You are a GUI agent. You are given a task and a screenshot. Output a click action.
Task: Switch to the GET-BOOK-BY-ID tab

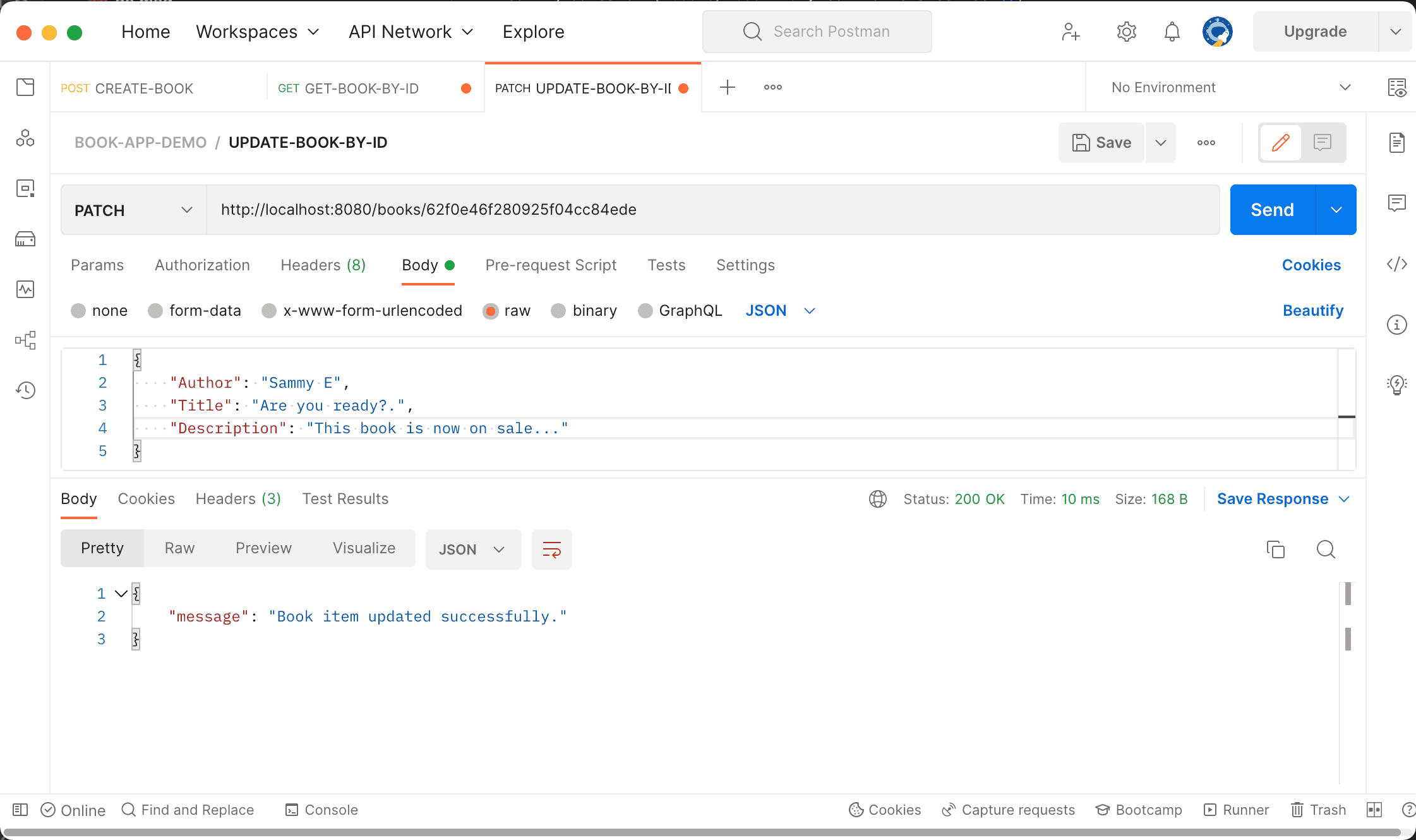360,88
